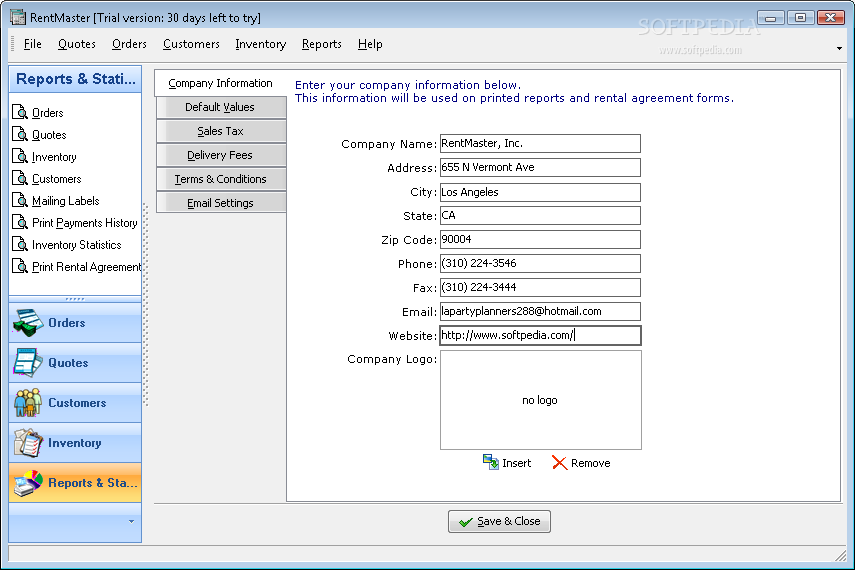Click the Orders link in Reports list

(x=47, y=113)
